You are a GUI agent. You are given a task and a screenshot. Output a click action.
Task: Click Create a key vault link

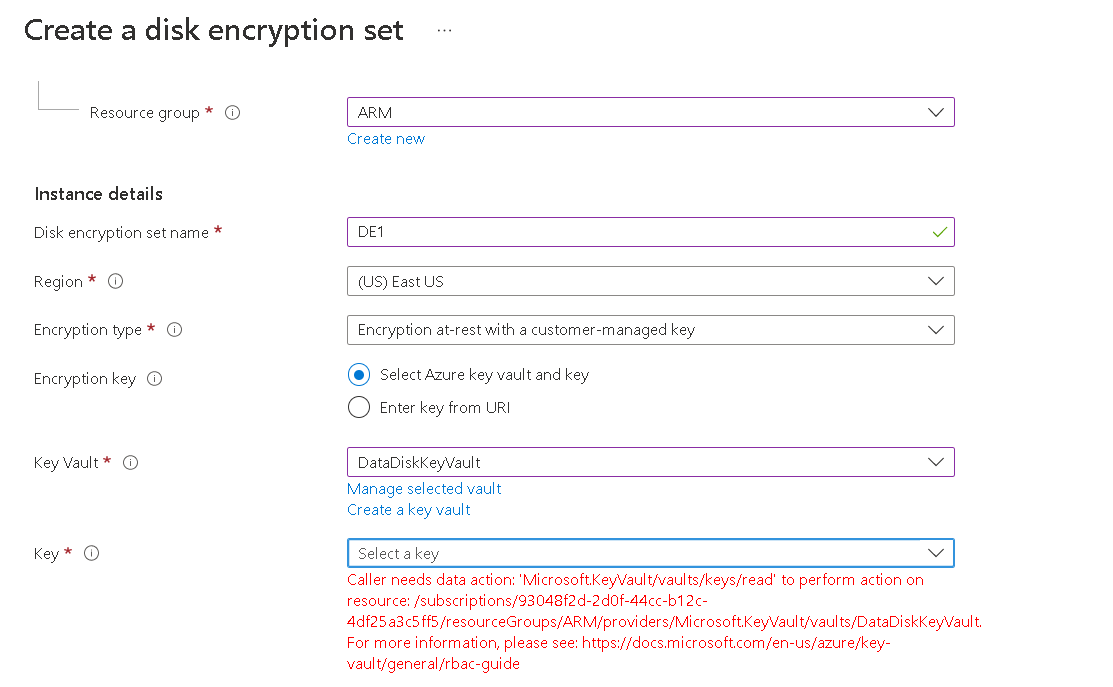pyautogui.click(x=409, y=510)
